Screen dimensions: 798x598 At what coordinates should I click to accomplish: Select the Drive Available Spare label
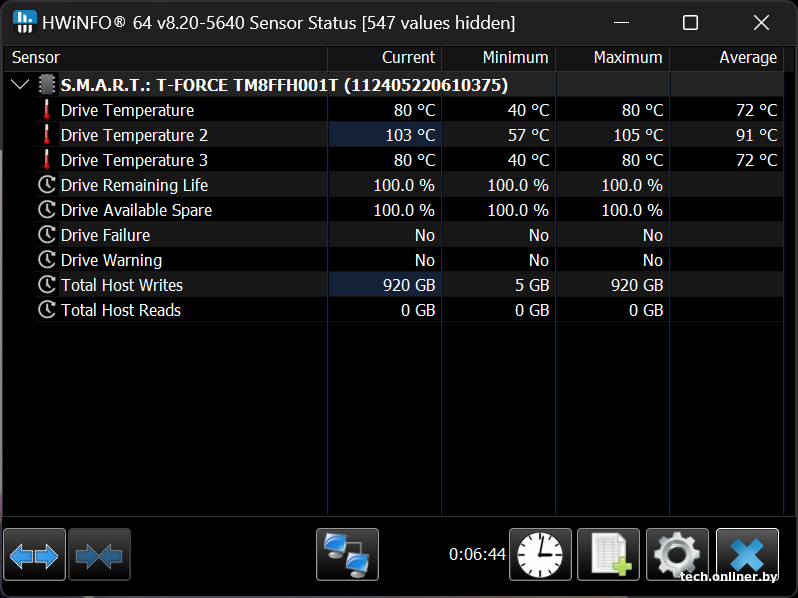point(136,210)
